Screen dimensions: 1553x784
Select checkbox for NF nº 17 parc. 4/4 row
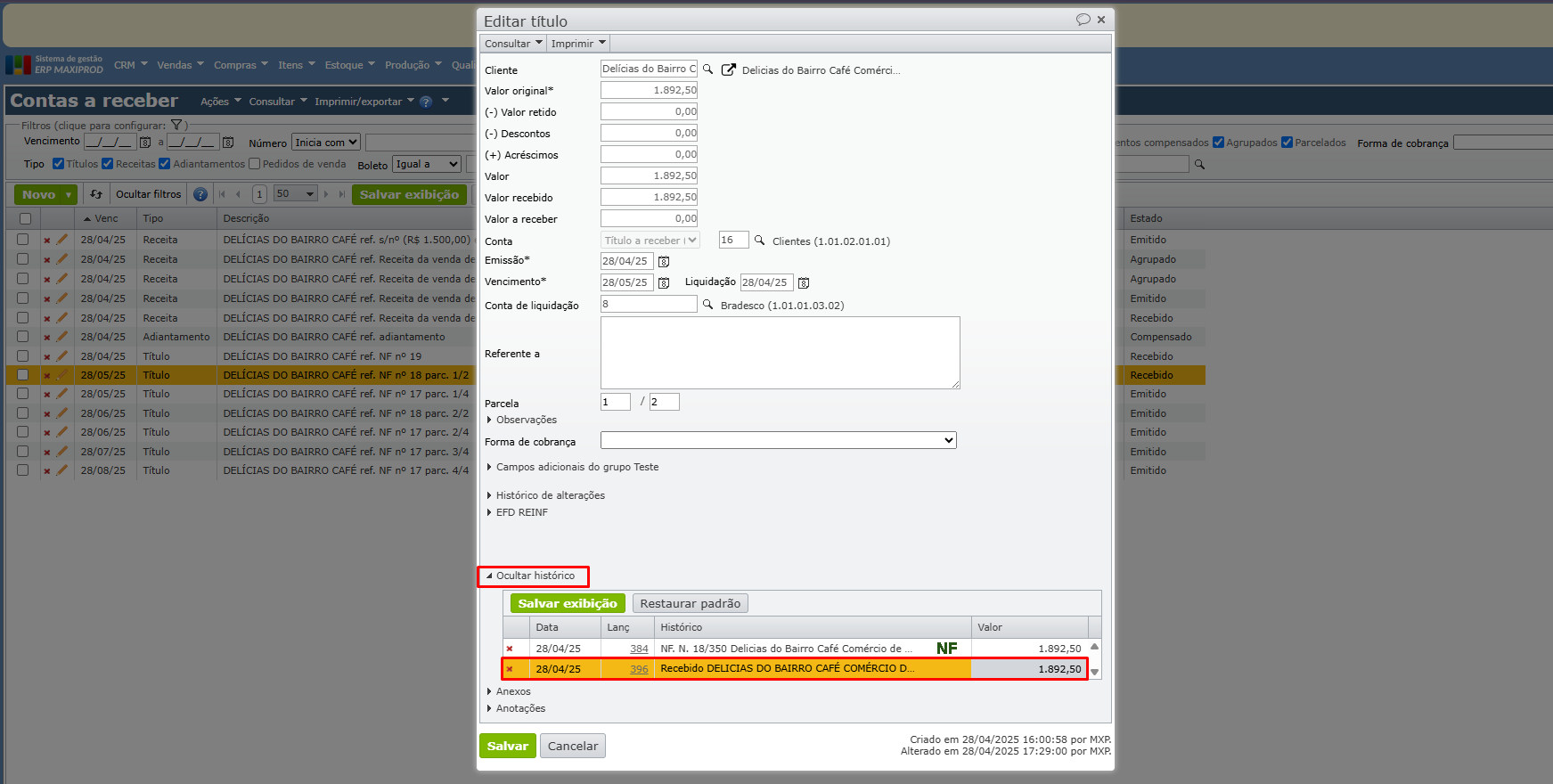click(23, 470)
